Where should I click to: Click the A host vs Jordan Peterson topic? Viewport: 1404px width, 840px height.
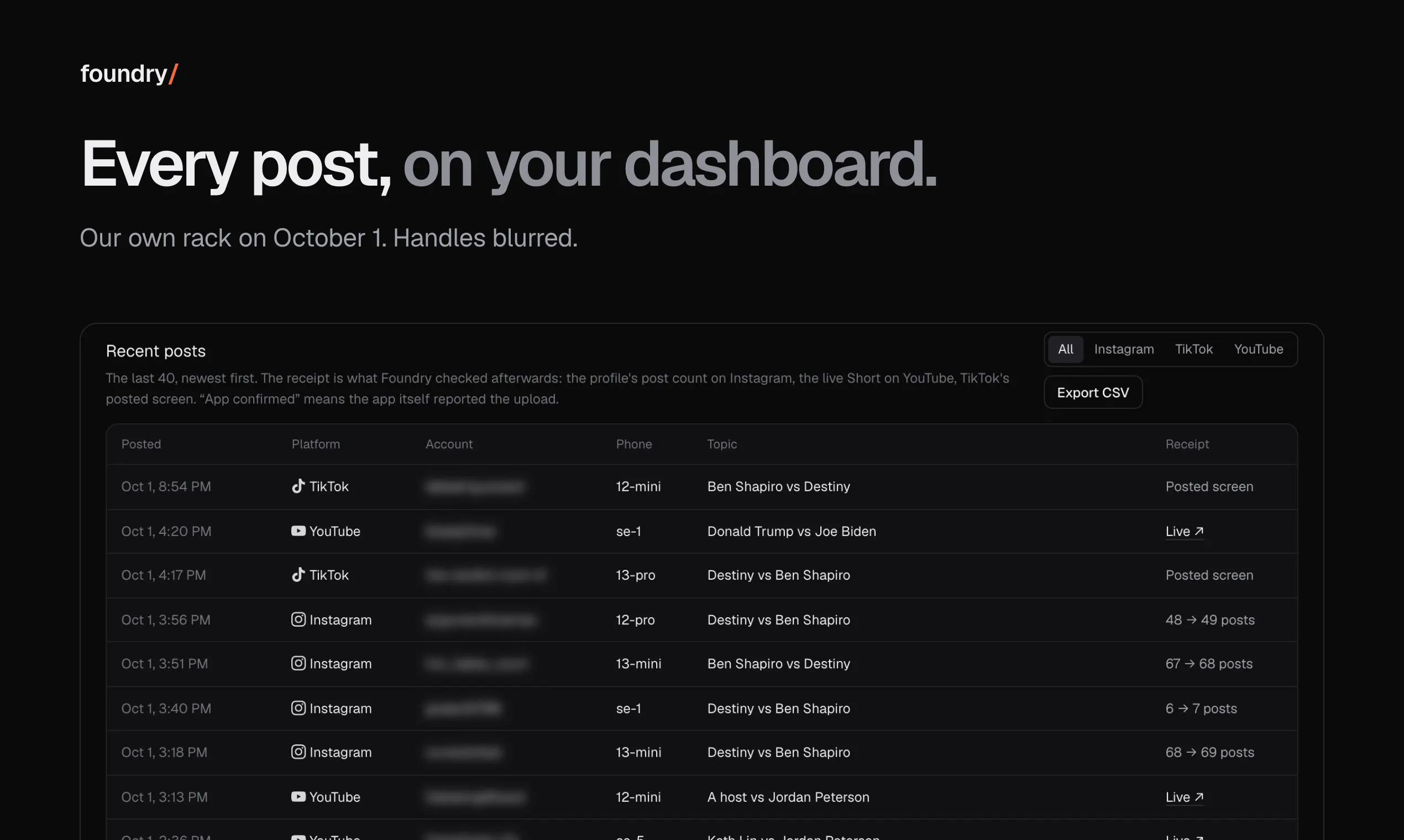pos(788,797)
